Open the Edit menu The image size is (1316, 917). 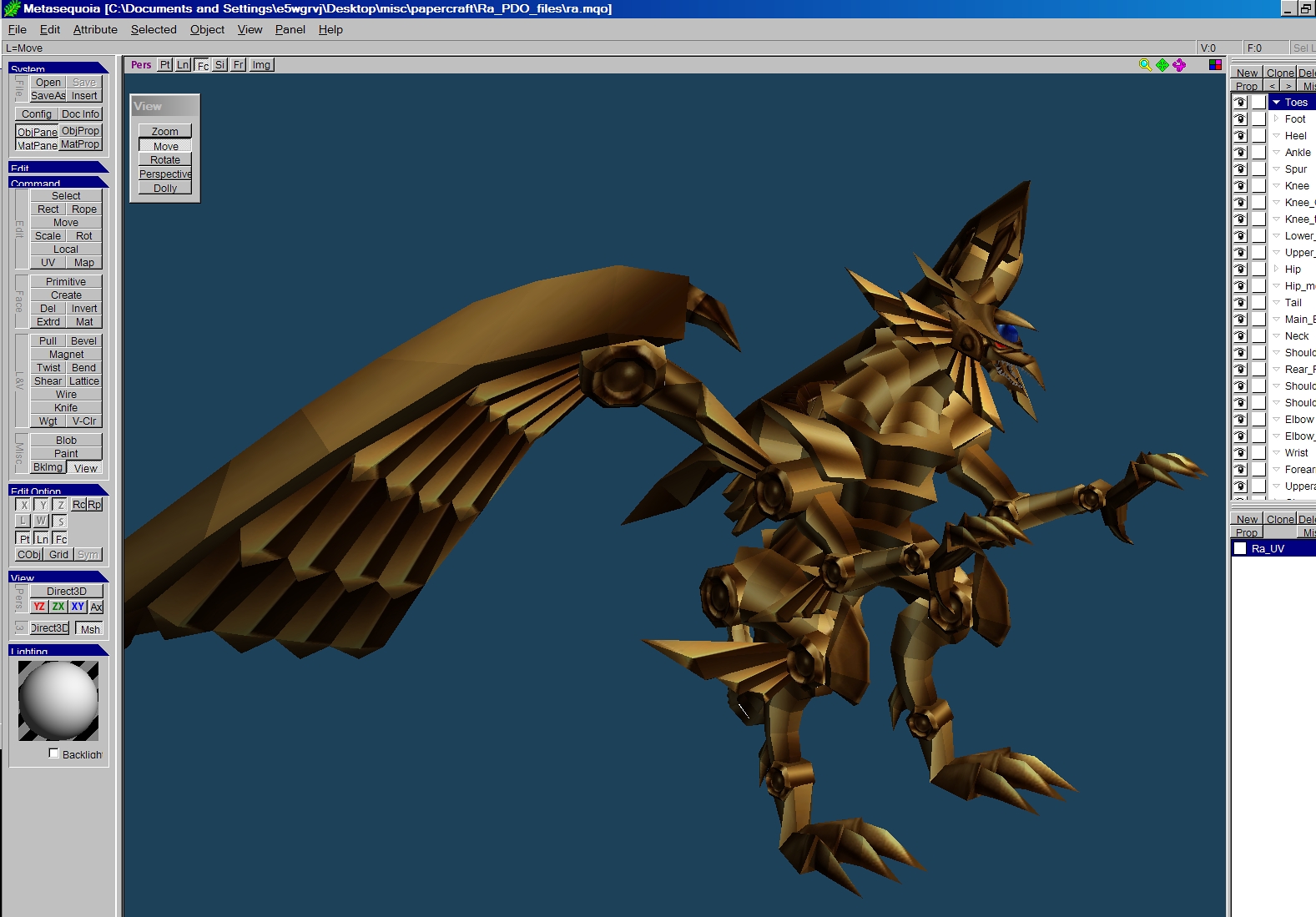click(50, 29)
